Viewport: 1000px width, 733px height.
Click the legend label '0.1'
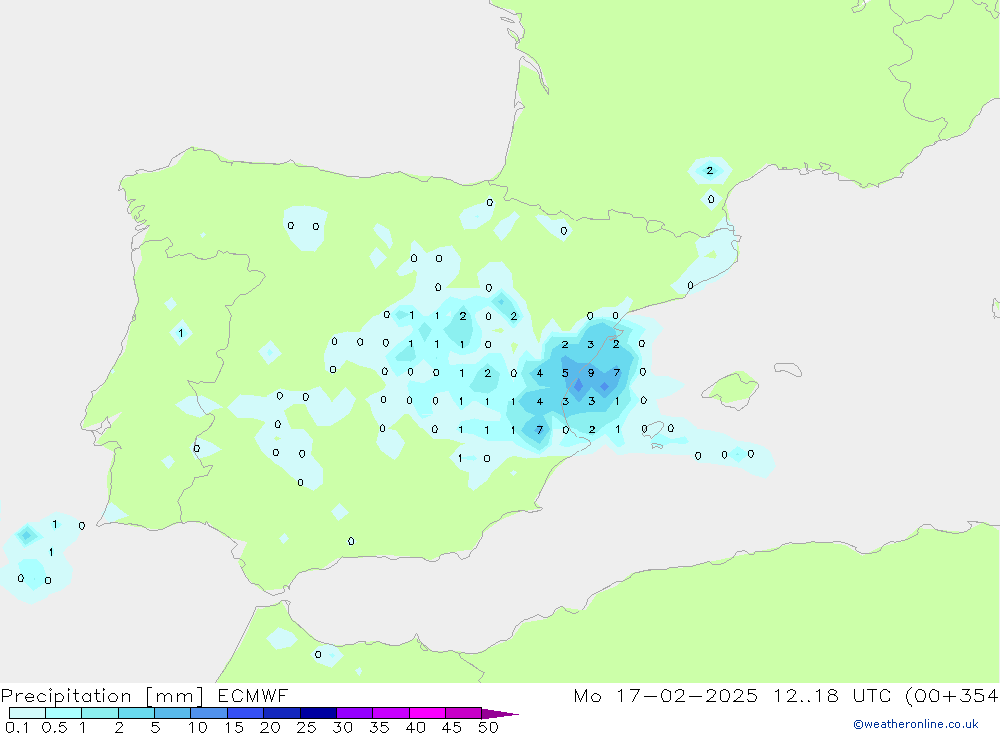17,727
